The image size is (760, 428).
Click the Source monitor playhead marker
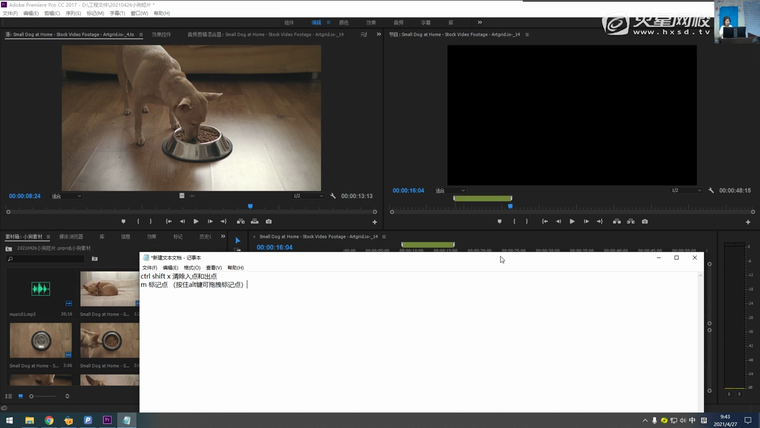click(x=250, y=206)
